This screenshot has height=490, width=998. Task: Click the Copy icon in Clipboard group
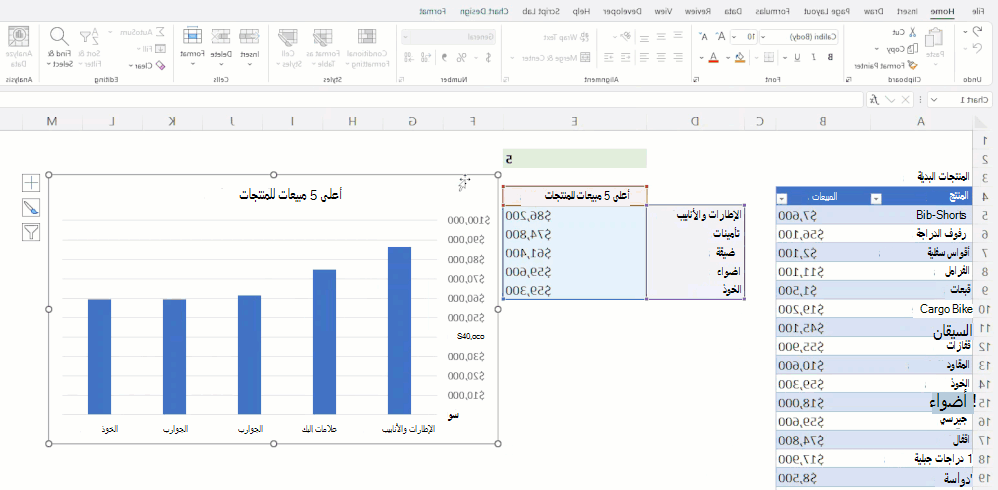click(x=913, y=48)
